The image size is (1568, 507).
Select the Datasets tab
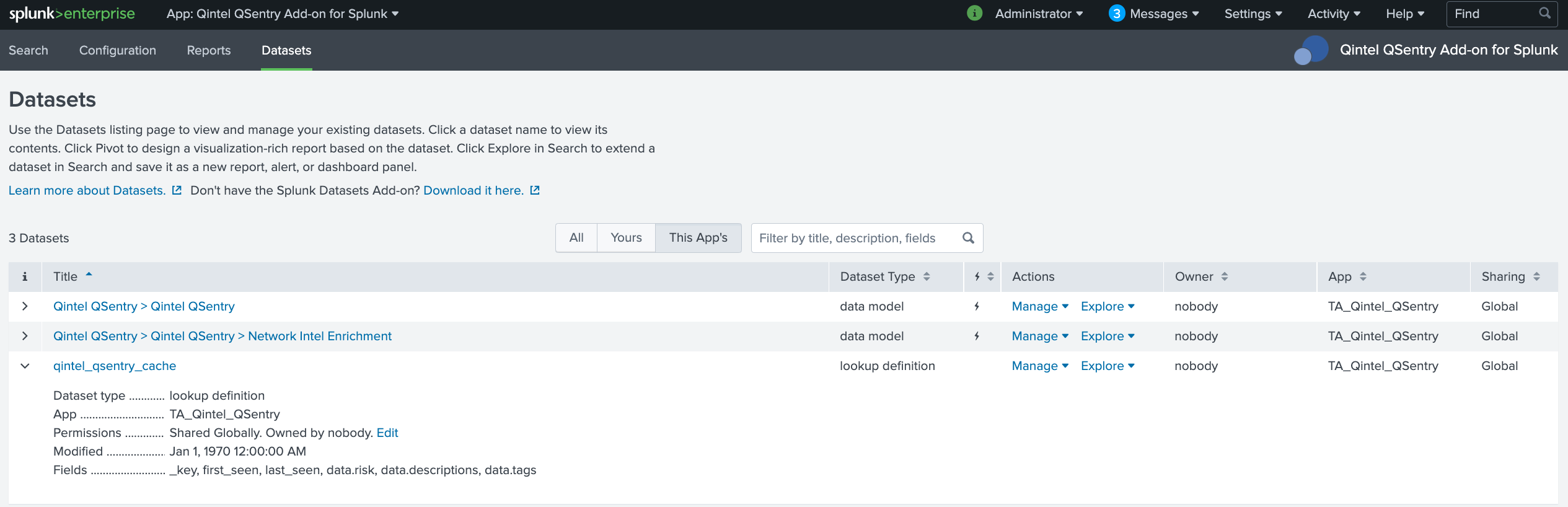[x=286, y=50]
